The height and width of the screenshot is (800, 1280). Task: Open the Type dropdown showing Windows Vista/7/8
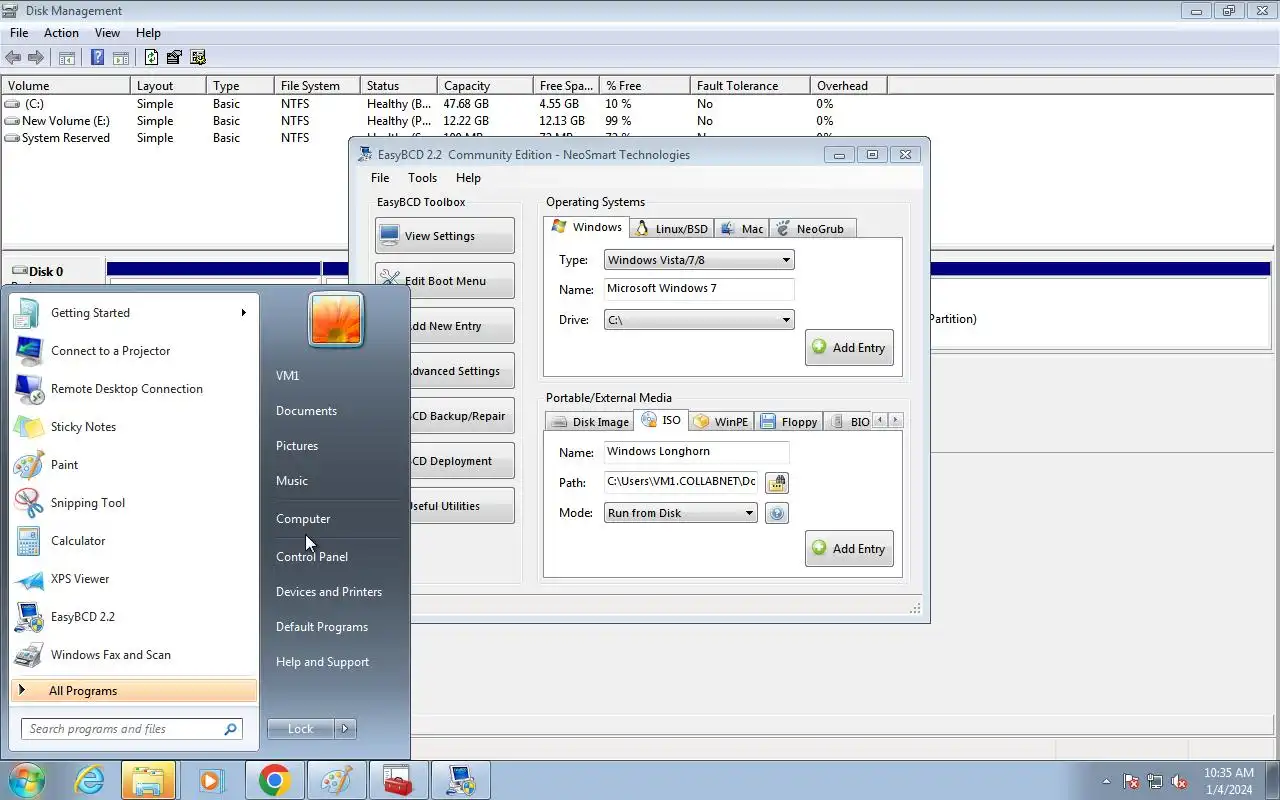click(699, 260)
